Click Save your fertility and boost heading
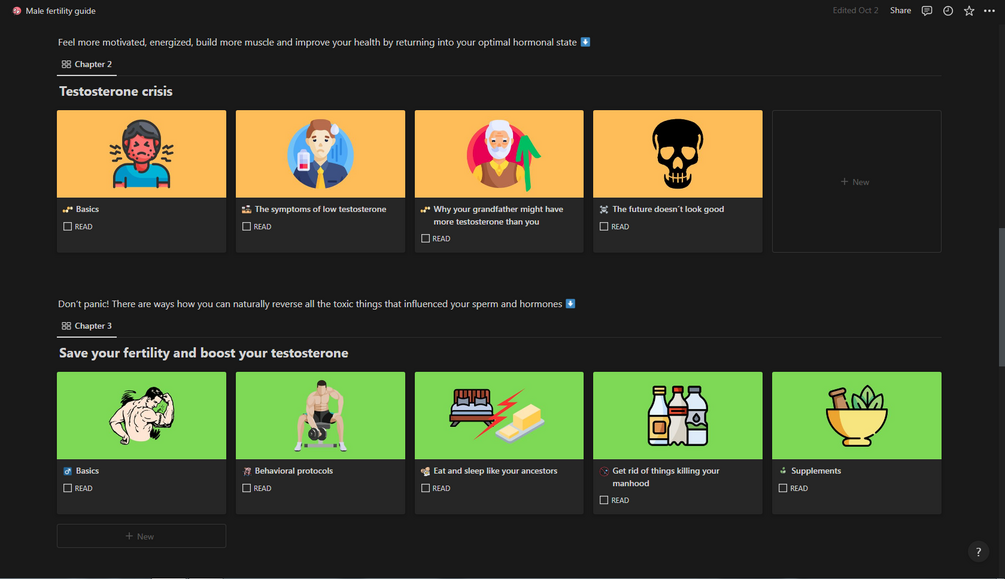Viewport: 1005px width, 579px height. [204, 353]
